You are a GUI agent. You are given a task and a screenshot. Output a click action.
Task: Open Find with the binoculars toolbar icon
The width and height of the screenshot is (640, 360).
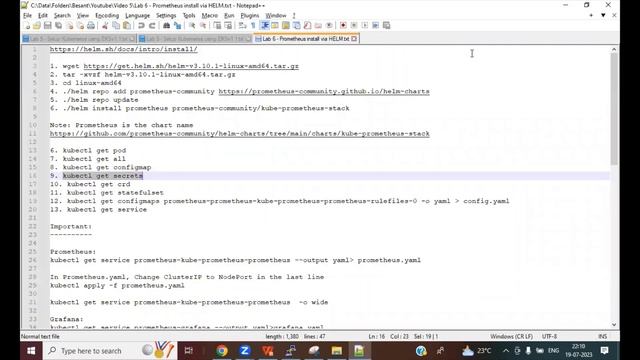166,26
